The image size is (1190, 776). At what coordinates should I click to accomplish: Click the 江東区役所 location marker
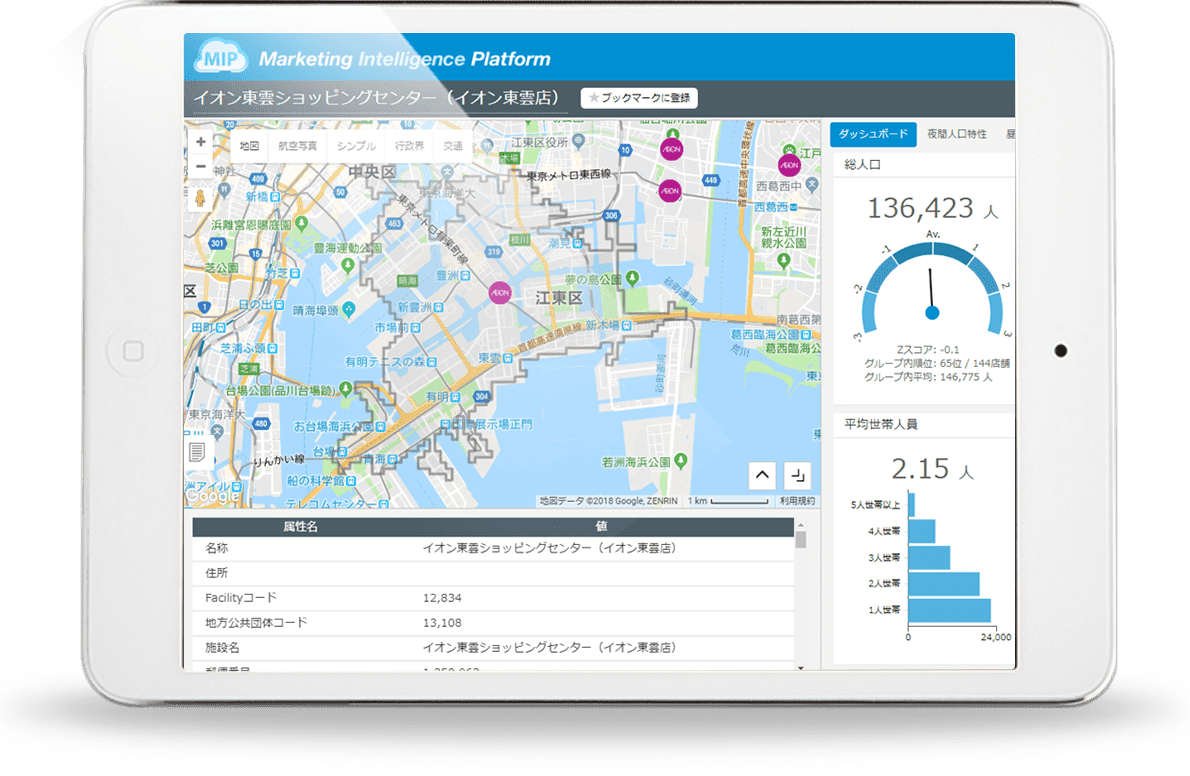[578, 140]
